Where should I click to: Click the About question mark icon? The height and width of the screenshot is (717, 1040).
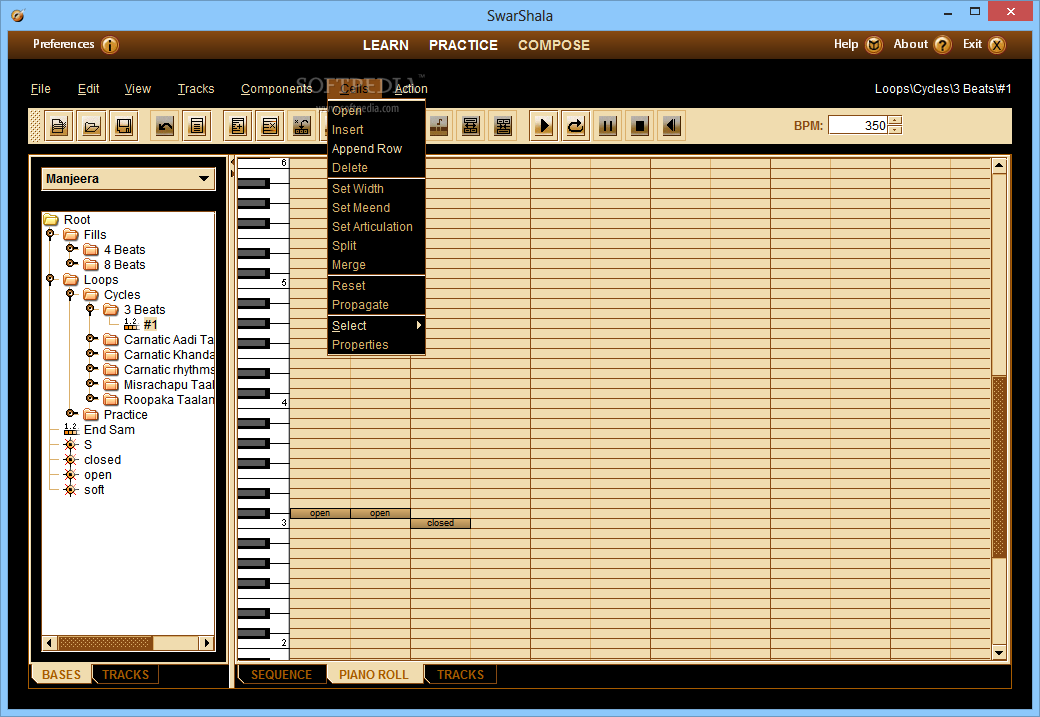(942, 45)
